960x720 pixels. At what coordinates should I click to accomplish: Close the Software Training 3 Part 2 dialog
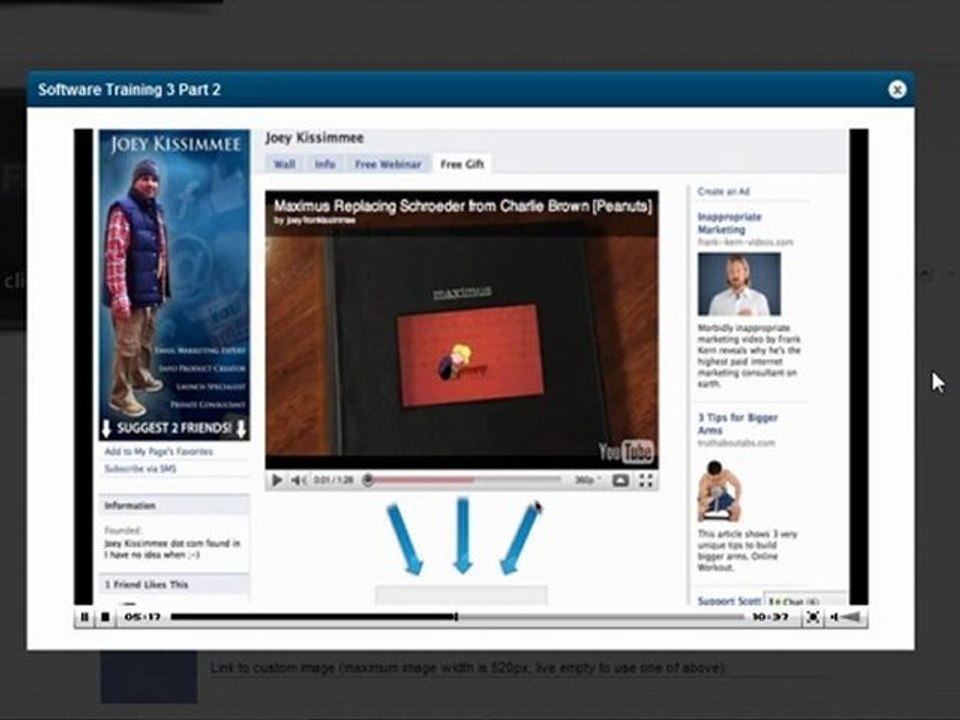click(897, 90)
